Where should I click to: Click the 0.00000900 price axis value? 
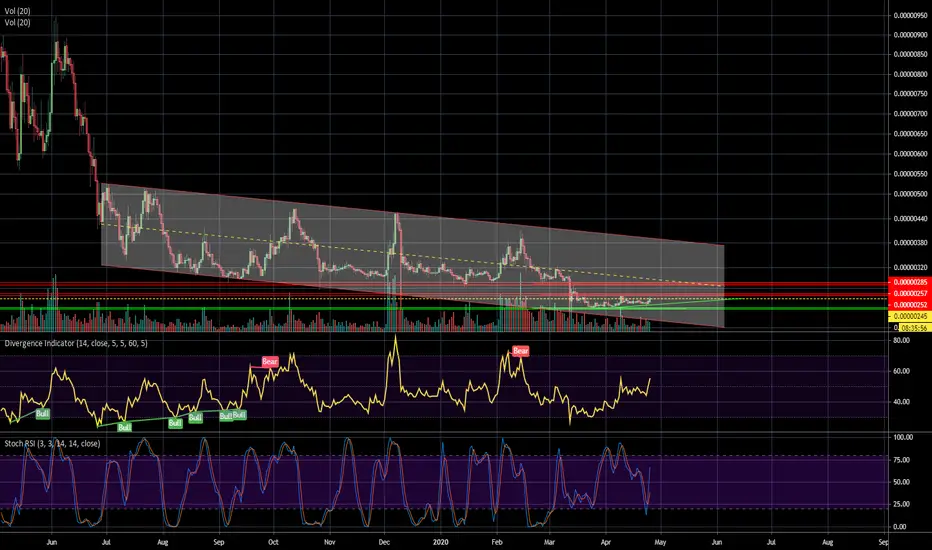[911, 35]
